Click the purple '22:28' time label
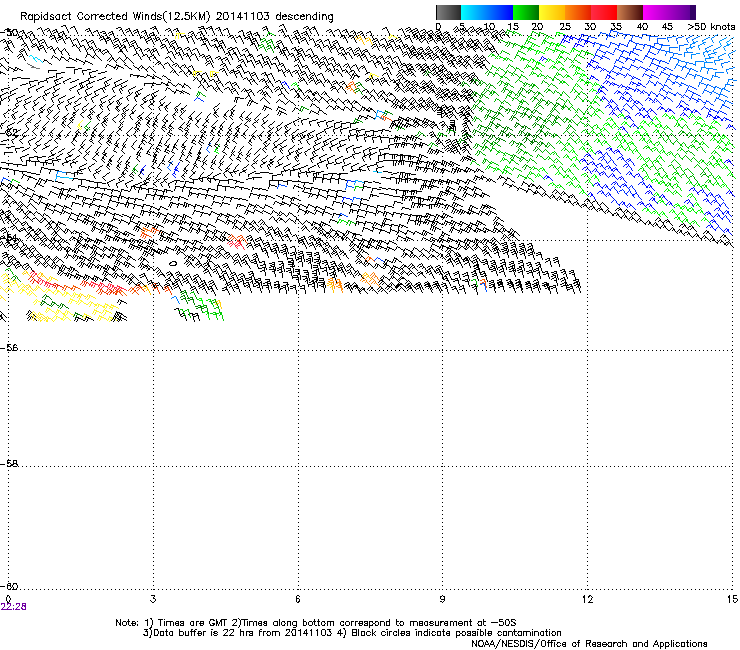Screen dimensions: 740x650 click(x=14, y=607)
